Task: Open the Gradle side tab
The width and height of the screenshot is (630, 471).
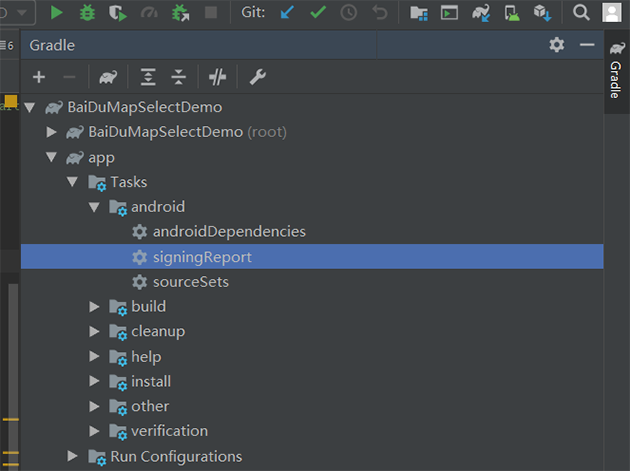Action: coord(615,73)
